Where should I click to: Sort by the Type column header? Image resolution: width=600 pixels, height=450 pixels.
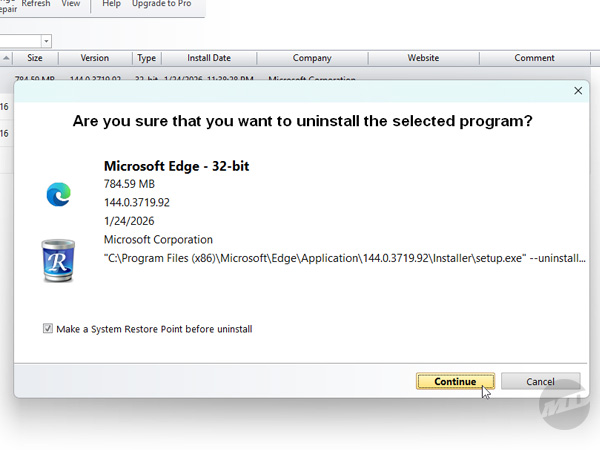(x=147, y=58)
